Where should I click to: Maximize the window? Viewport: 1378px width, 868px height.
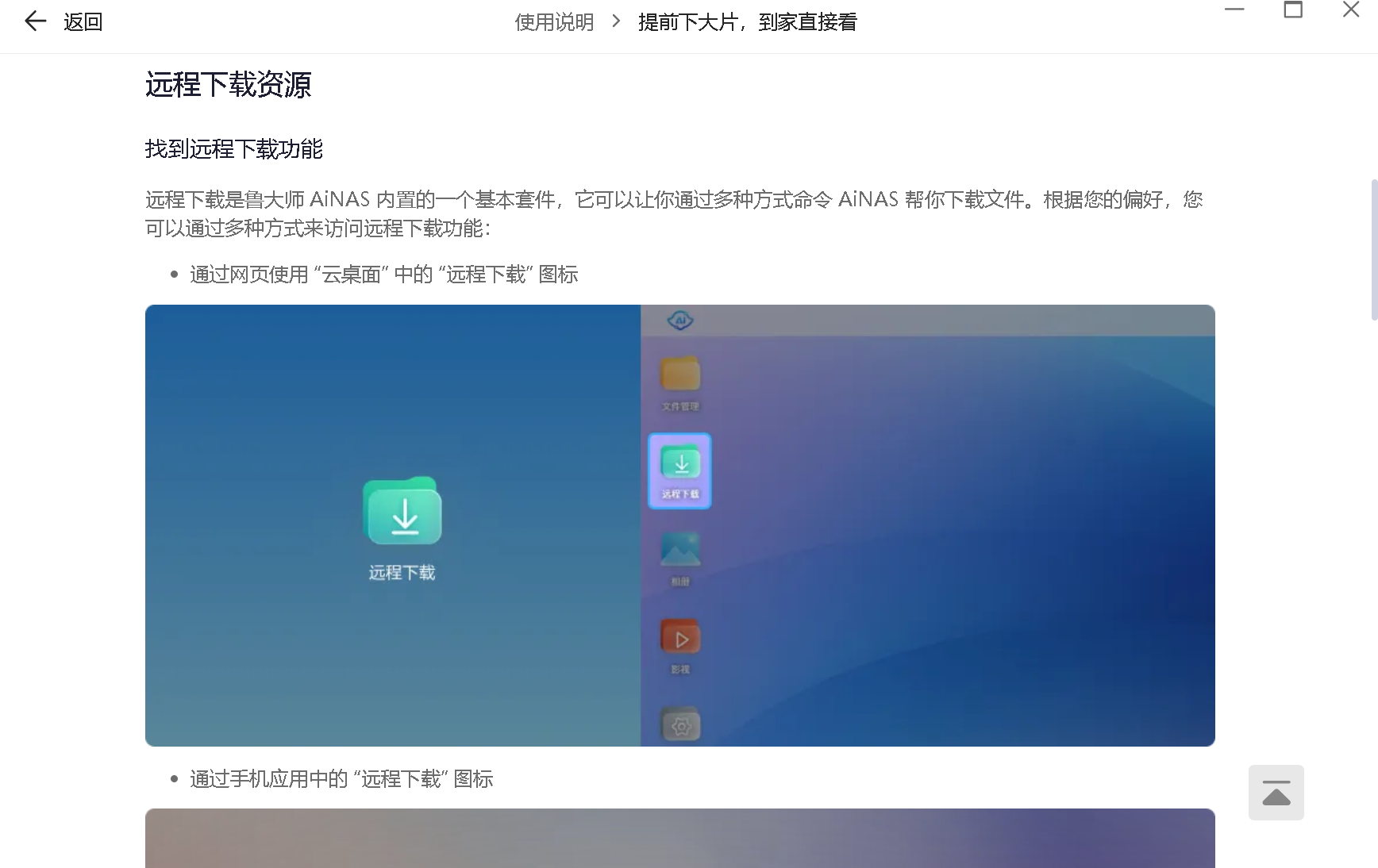(x=1293, y=10)
